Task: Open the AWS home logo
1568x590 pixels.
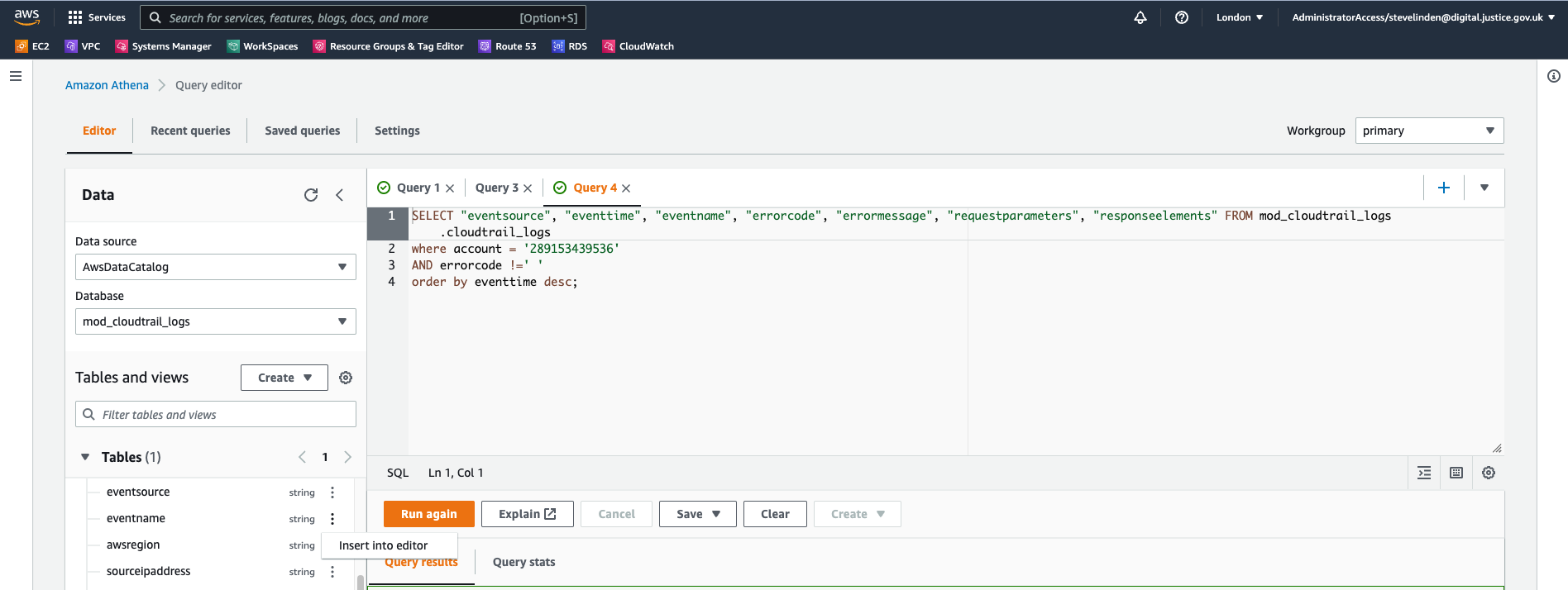Action: point(26,17)
